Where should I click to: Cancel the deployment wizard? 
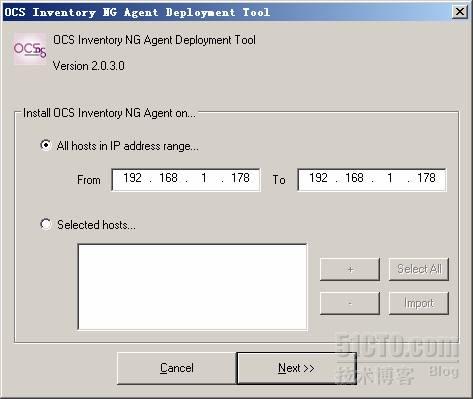pos(177,368)
